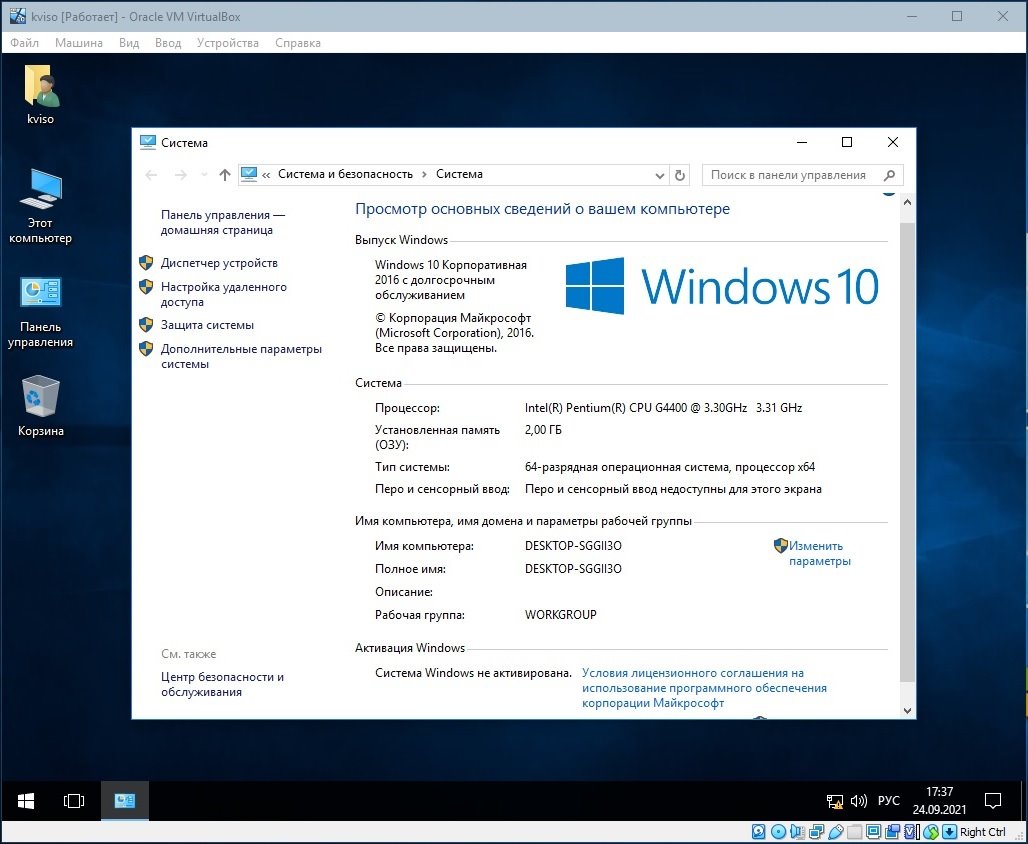This screenshot has width=1028, height=844.
Task: Open the Файл menu in VirtualBox
Action: 25,43
